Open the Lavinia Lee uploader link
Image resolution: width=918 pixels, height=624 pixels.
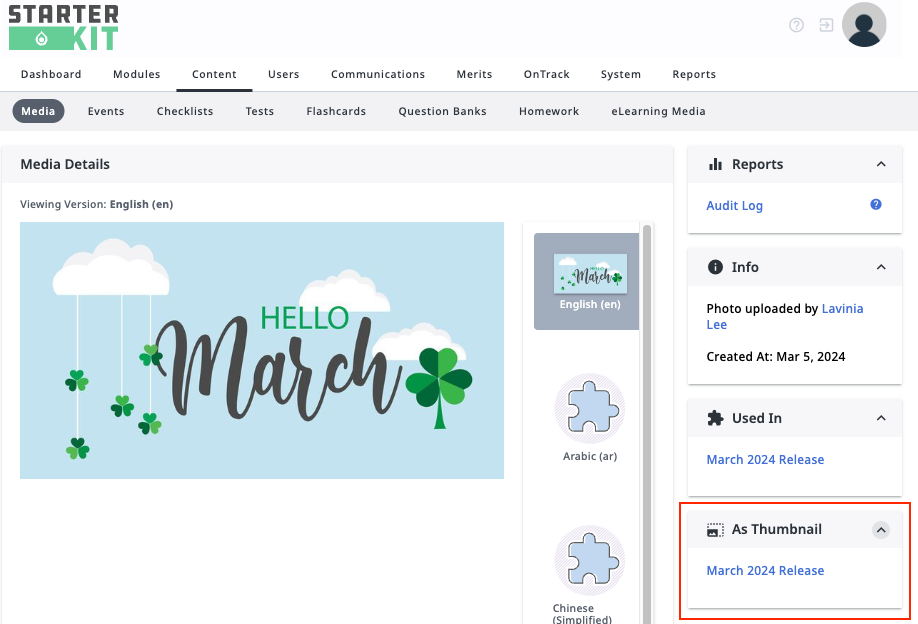[785, 317]
